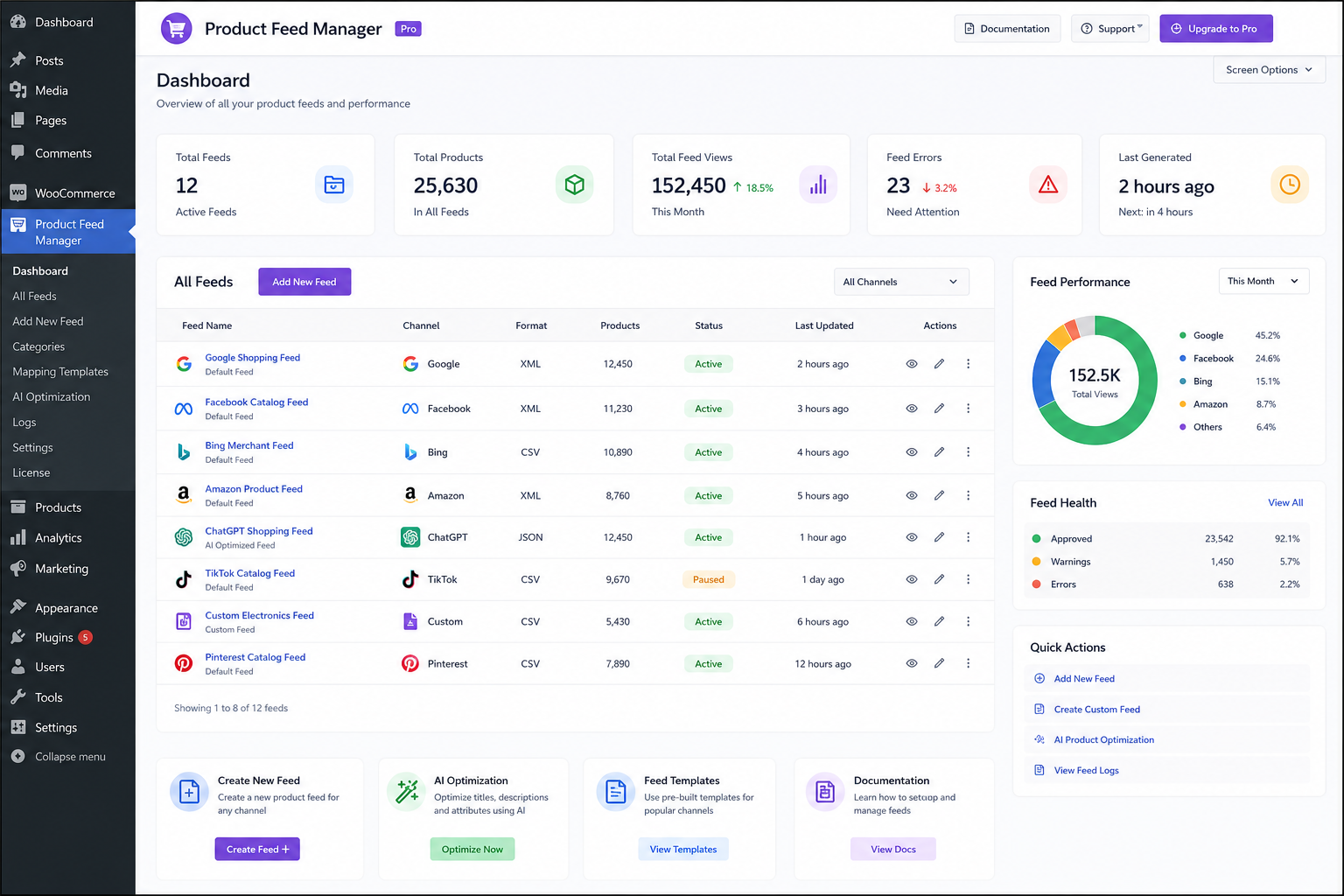Image resolution: width=1344 pixels, height=896 pixels.
Task: Click the Total Feeds folder icon
Action: coord(334,185)
